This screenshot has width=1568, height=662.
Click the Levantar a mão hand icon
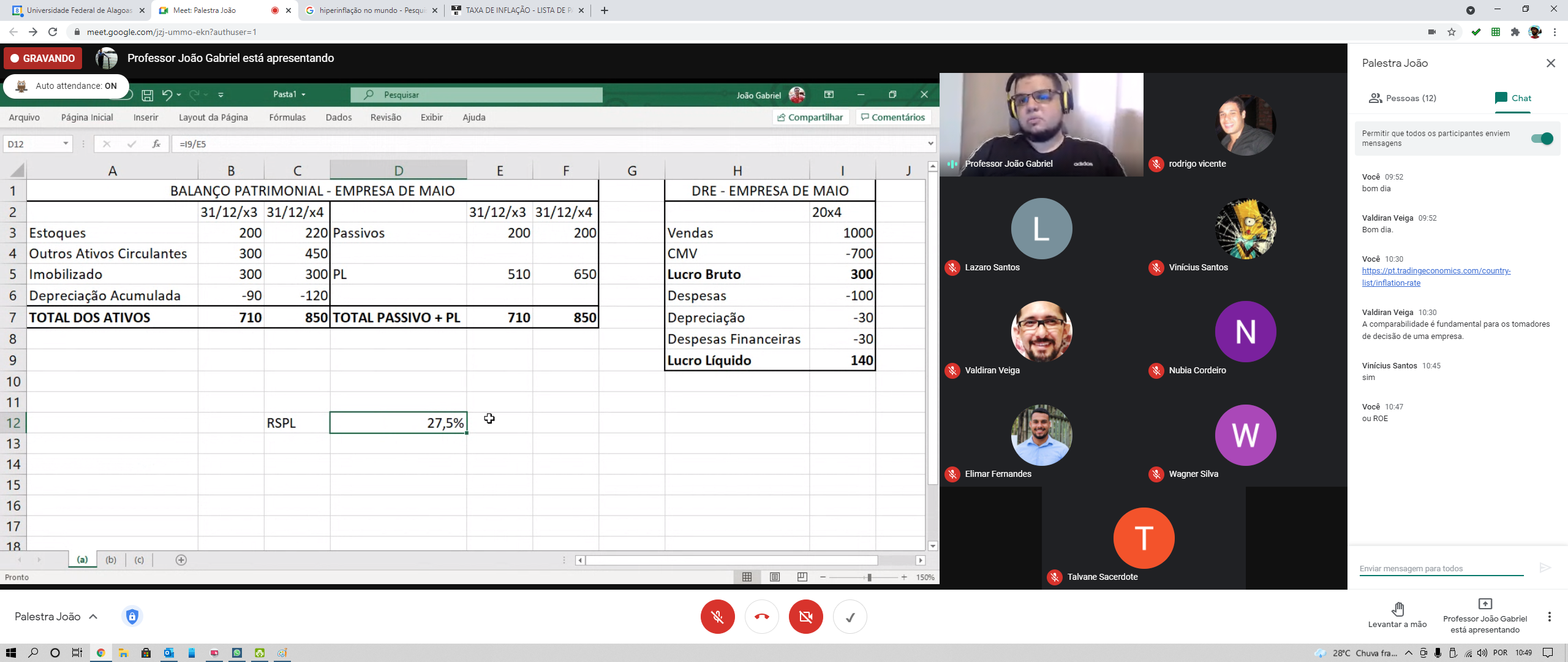click(1397, 609)
